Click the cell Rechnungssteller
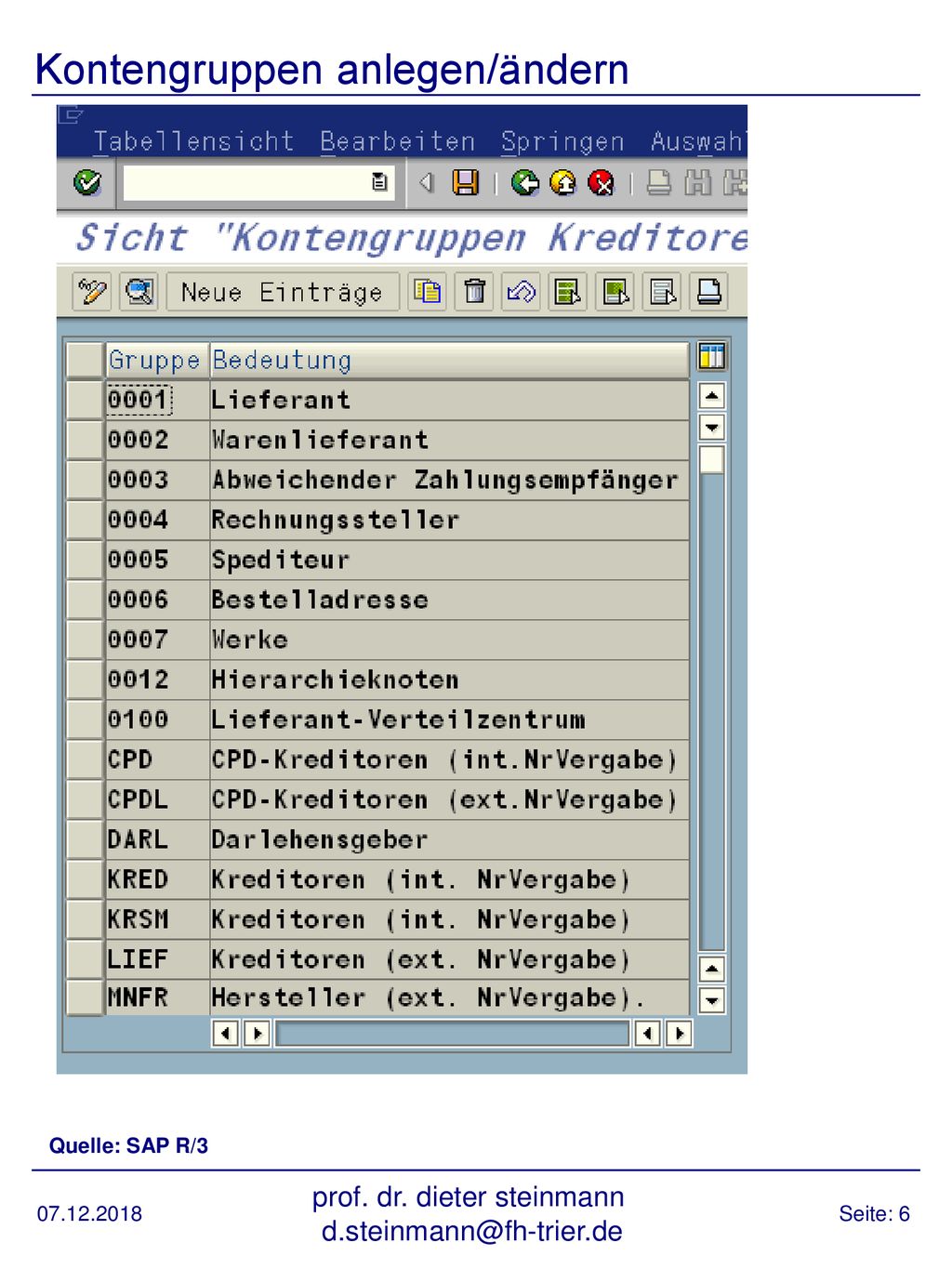The image size is (952, 1269). pyautogui.click(x=449, y=520)
